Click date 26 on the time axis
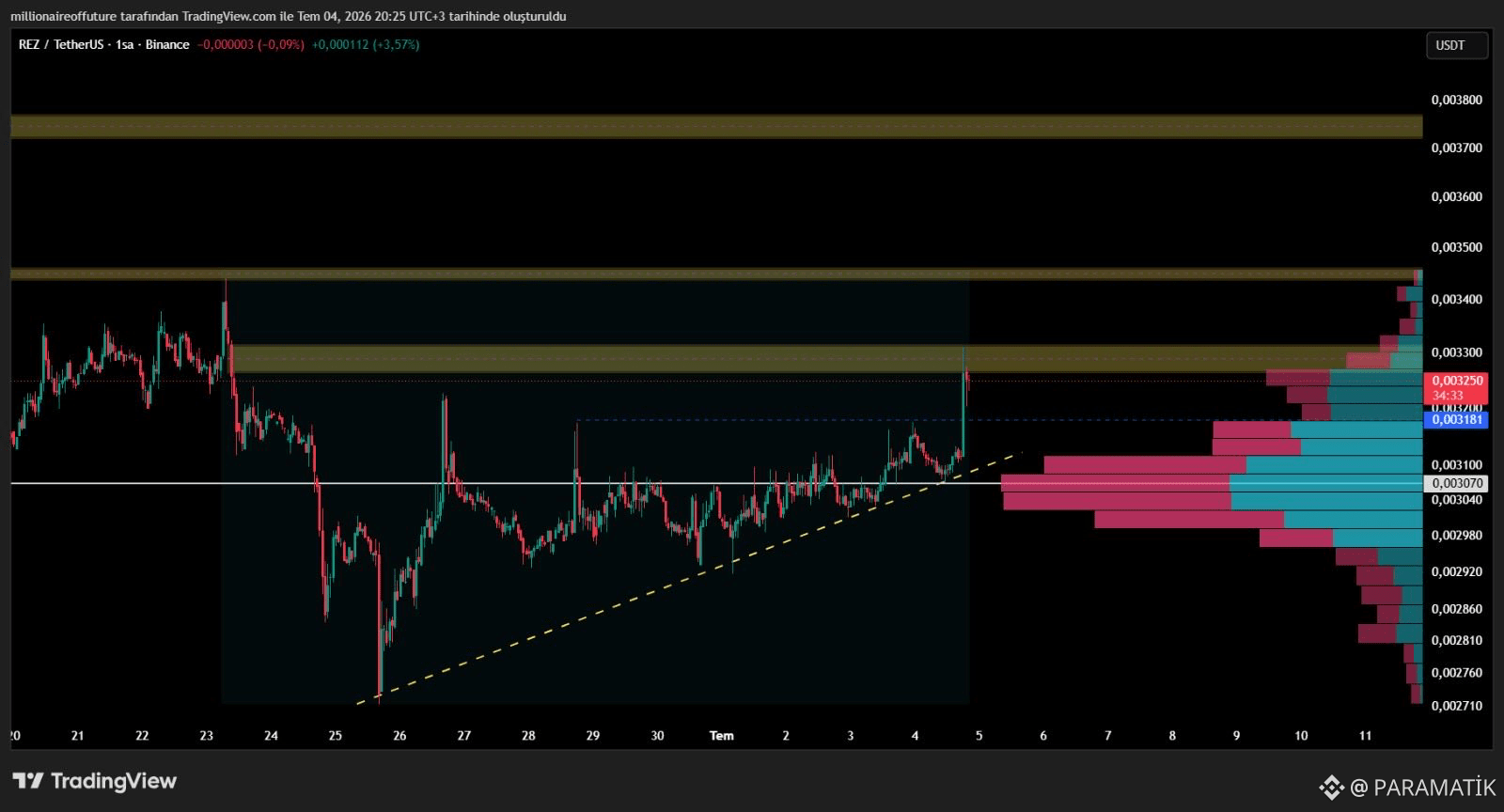 (399, 736)
